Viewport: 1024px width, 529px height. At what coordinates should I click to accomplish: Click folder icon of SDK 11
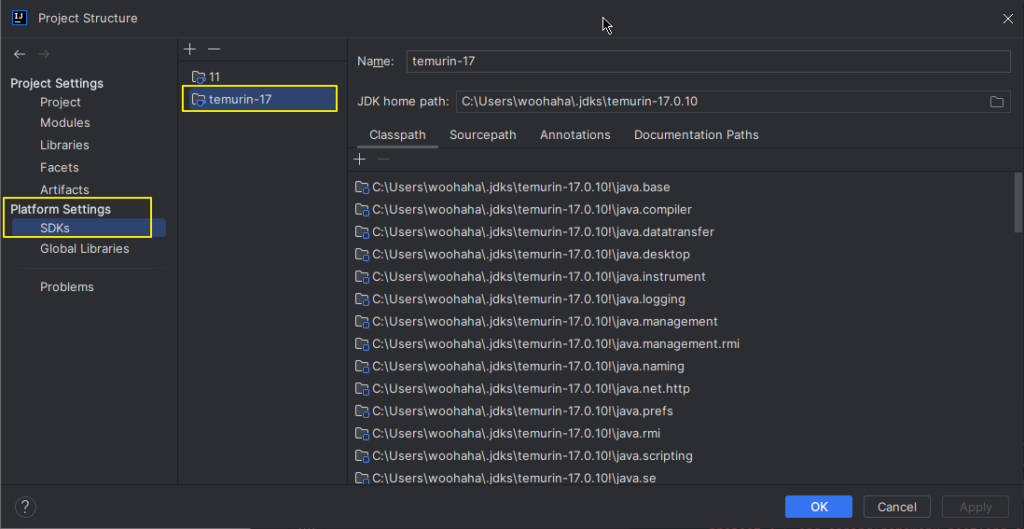199,77
